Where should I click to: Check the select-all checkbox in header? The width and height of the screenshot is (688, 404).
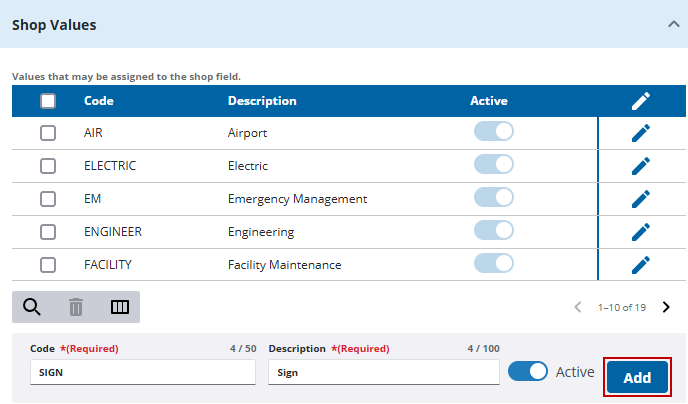point(48,101)
